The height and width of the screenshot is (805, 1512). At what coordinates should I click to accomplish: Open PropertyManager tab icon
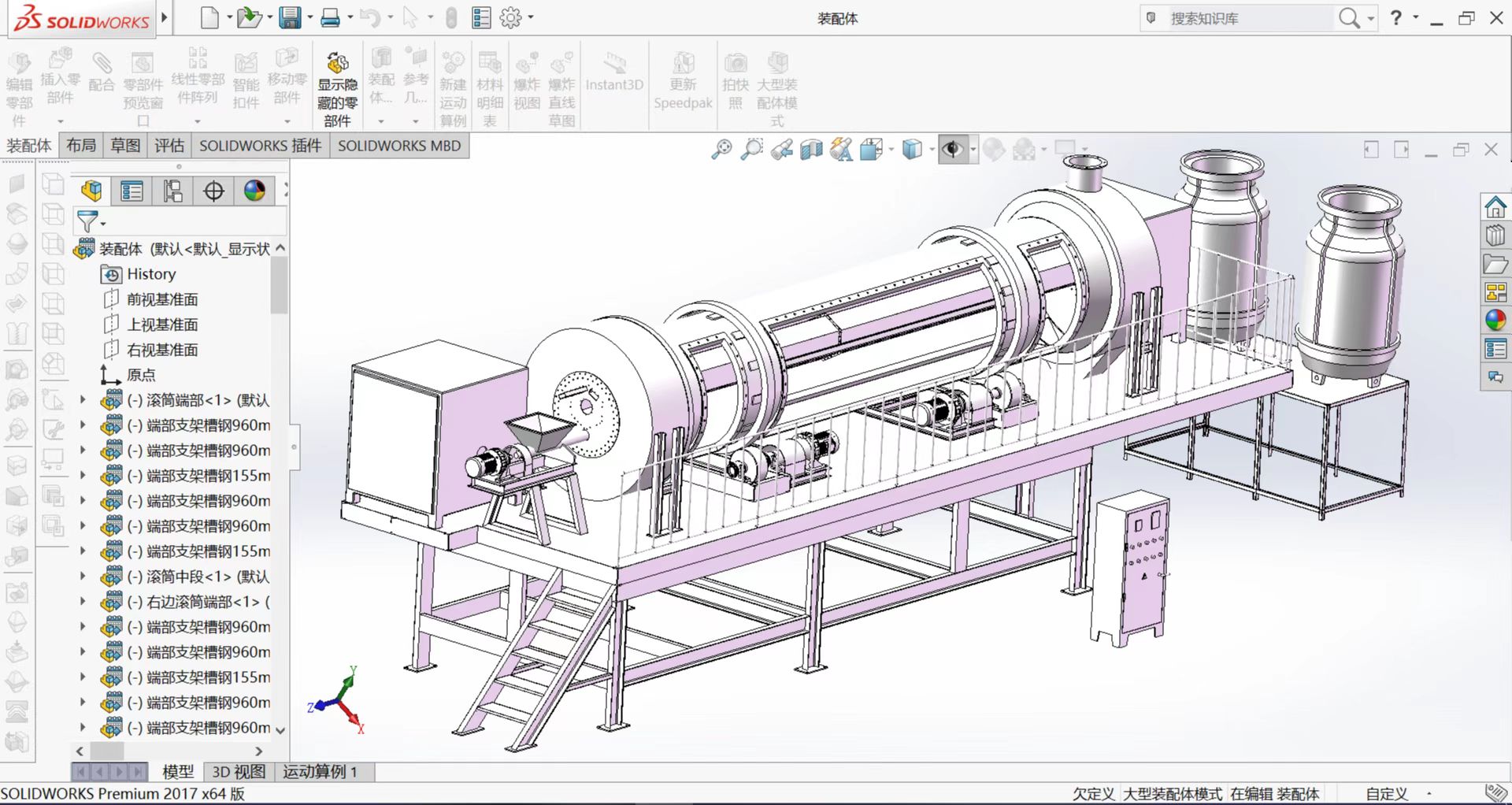[132, 191]
